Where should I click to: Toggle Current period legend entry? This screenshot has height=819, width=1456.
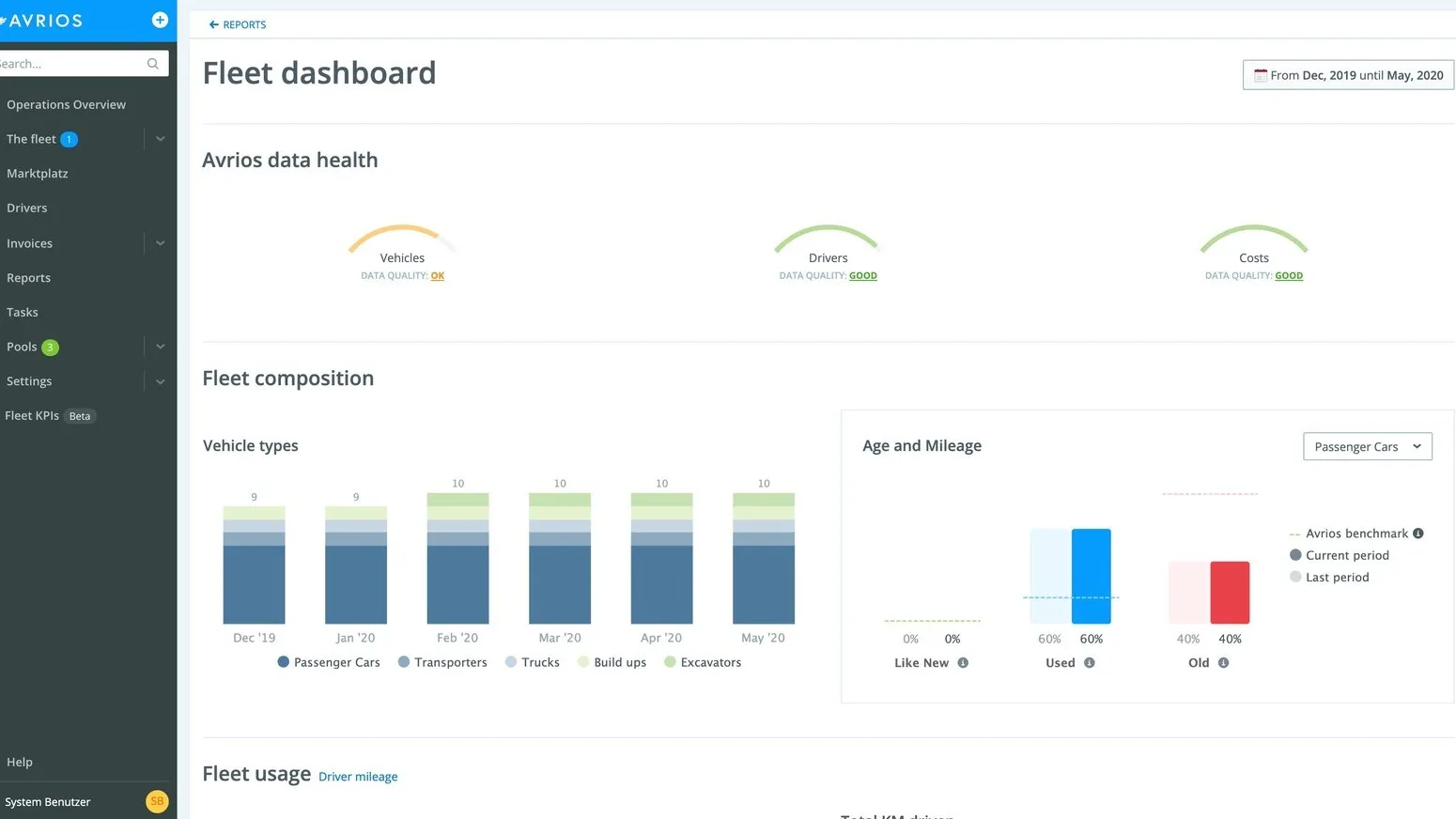(1340, 555)
